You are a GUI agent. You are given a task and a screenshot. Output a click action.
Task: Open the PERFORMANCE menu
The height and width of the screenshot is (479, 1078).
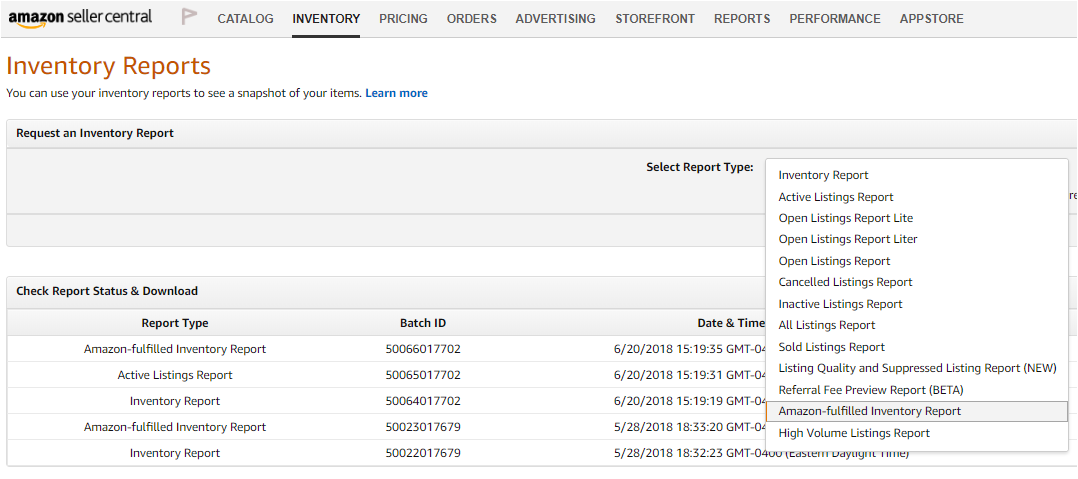coord(835,19)
